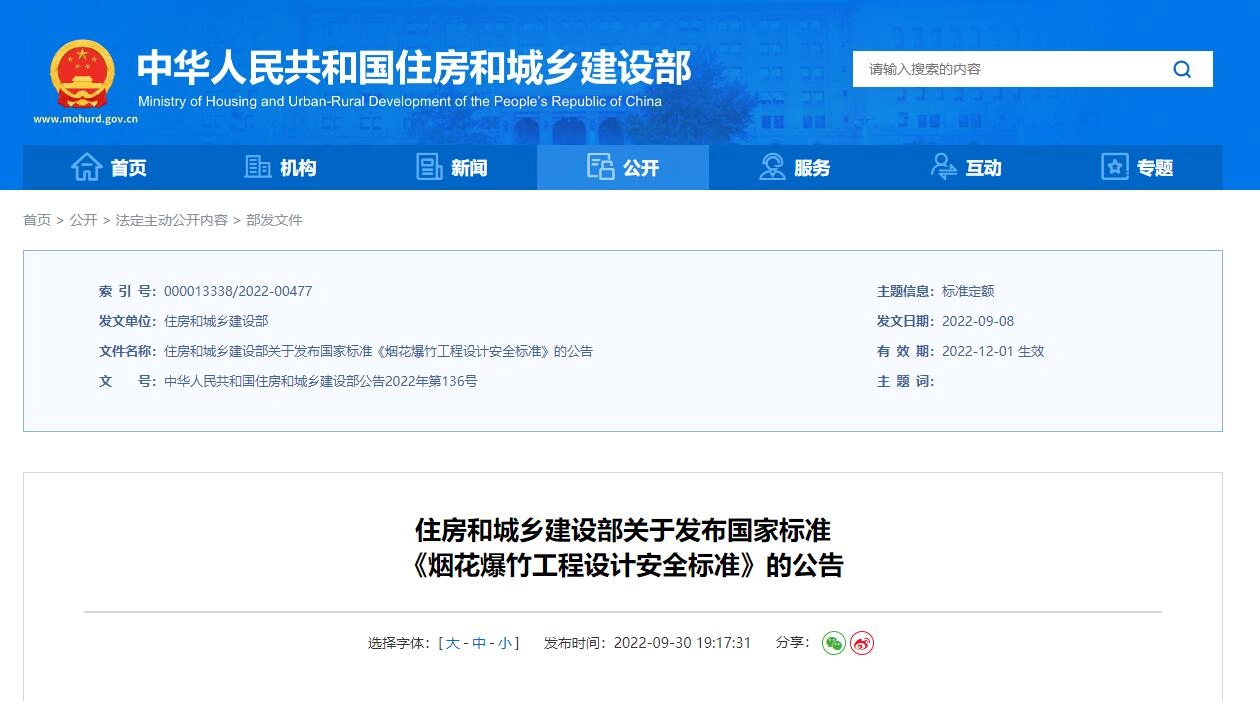1260x701 pixels.
Task: Share the article via WeChat icon
Action: point(834,643)
